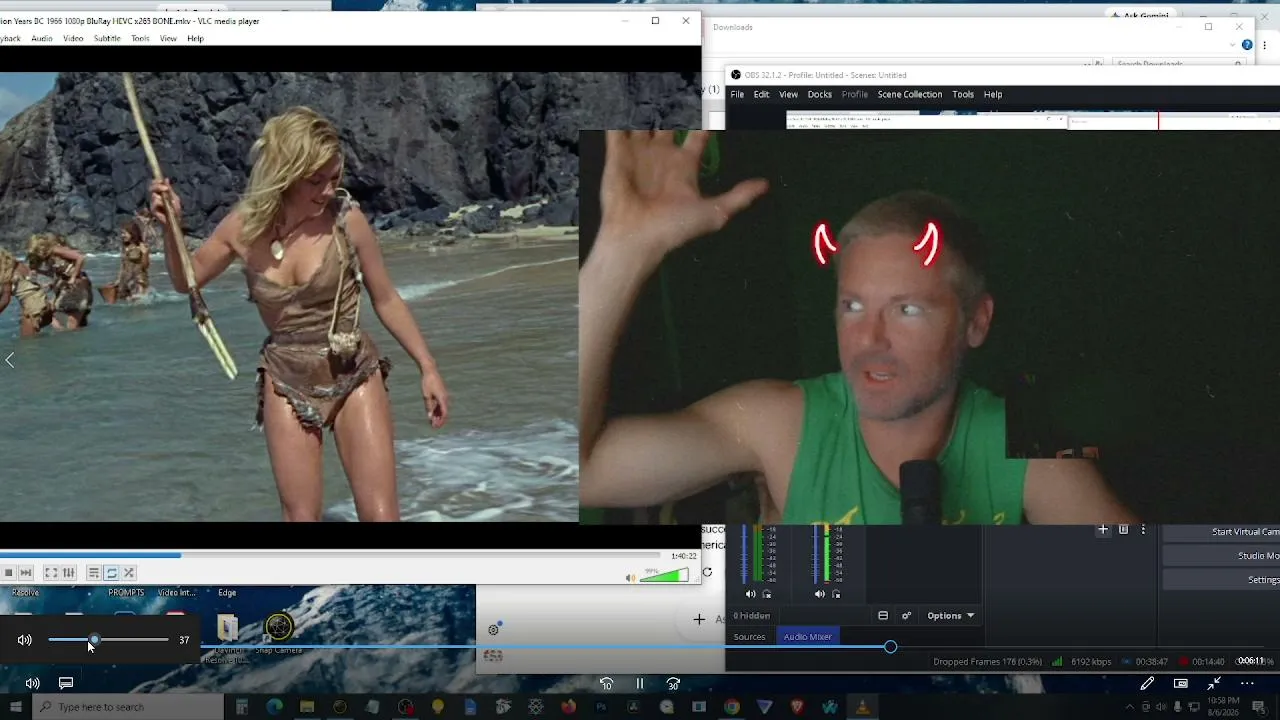Skip to next media in VLC
This screenshot has height=720, width=1280.
(x=26, y=573)
